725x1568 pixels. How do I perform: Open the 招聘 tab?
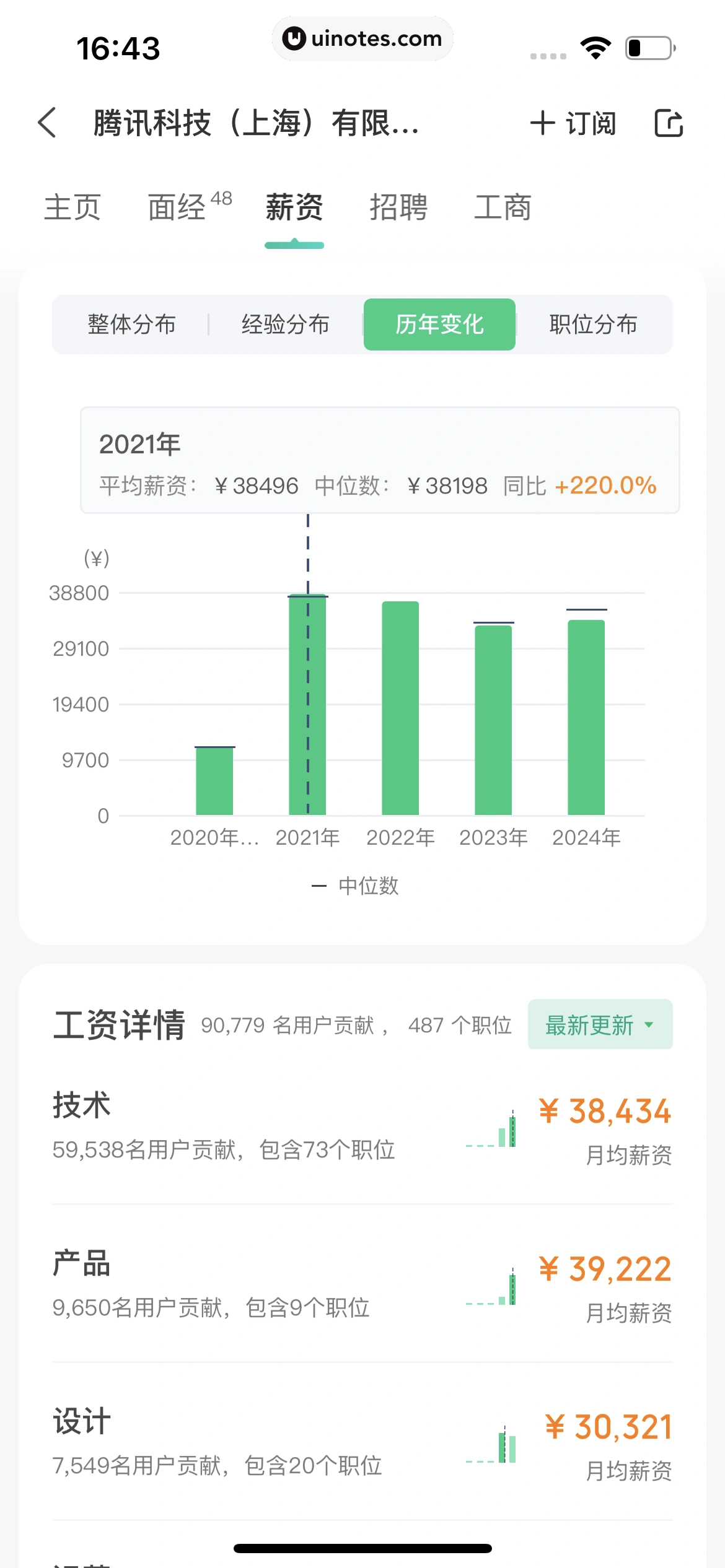[398, 207]
